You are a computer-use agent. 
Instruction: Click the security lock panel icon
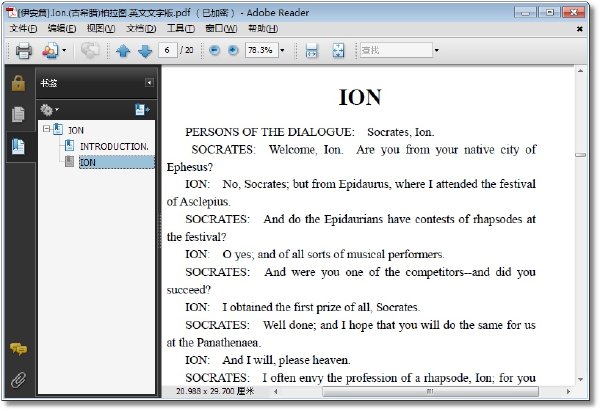click(18, 83)
